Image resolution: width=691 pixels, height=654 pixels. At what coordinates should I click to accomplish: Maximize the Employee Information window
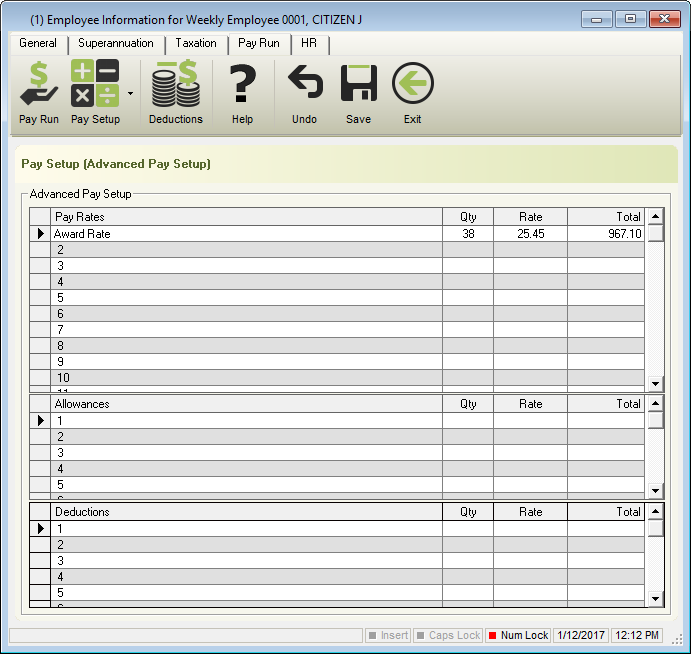coord(630,19)
